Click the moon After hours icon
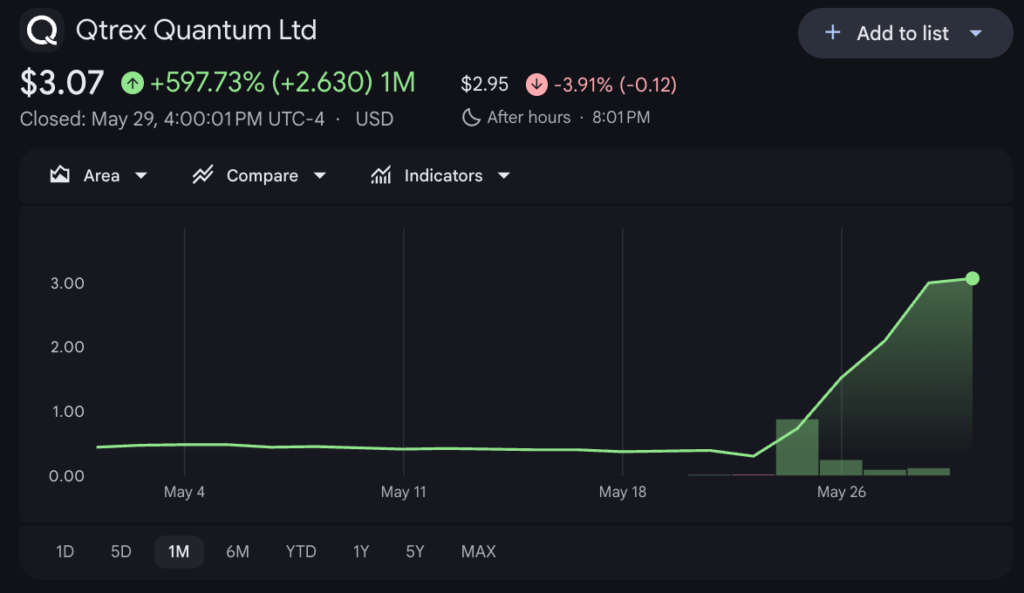 tap(471, 118)
